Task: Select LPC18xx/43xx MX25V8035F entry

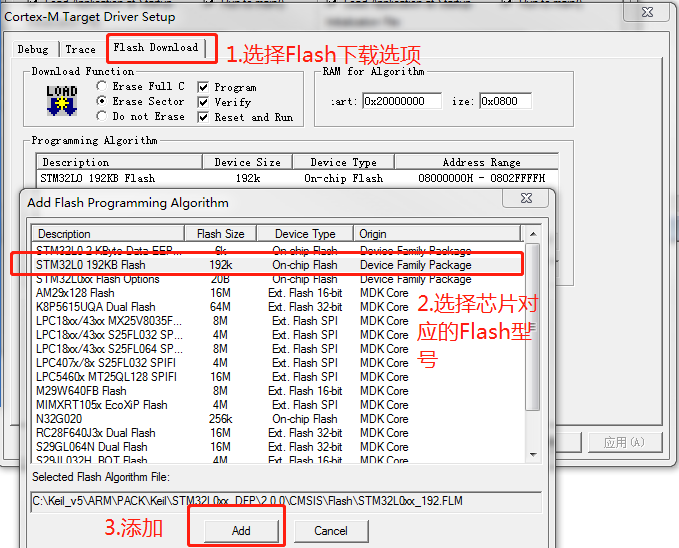Action: 277,321
